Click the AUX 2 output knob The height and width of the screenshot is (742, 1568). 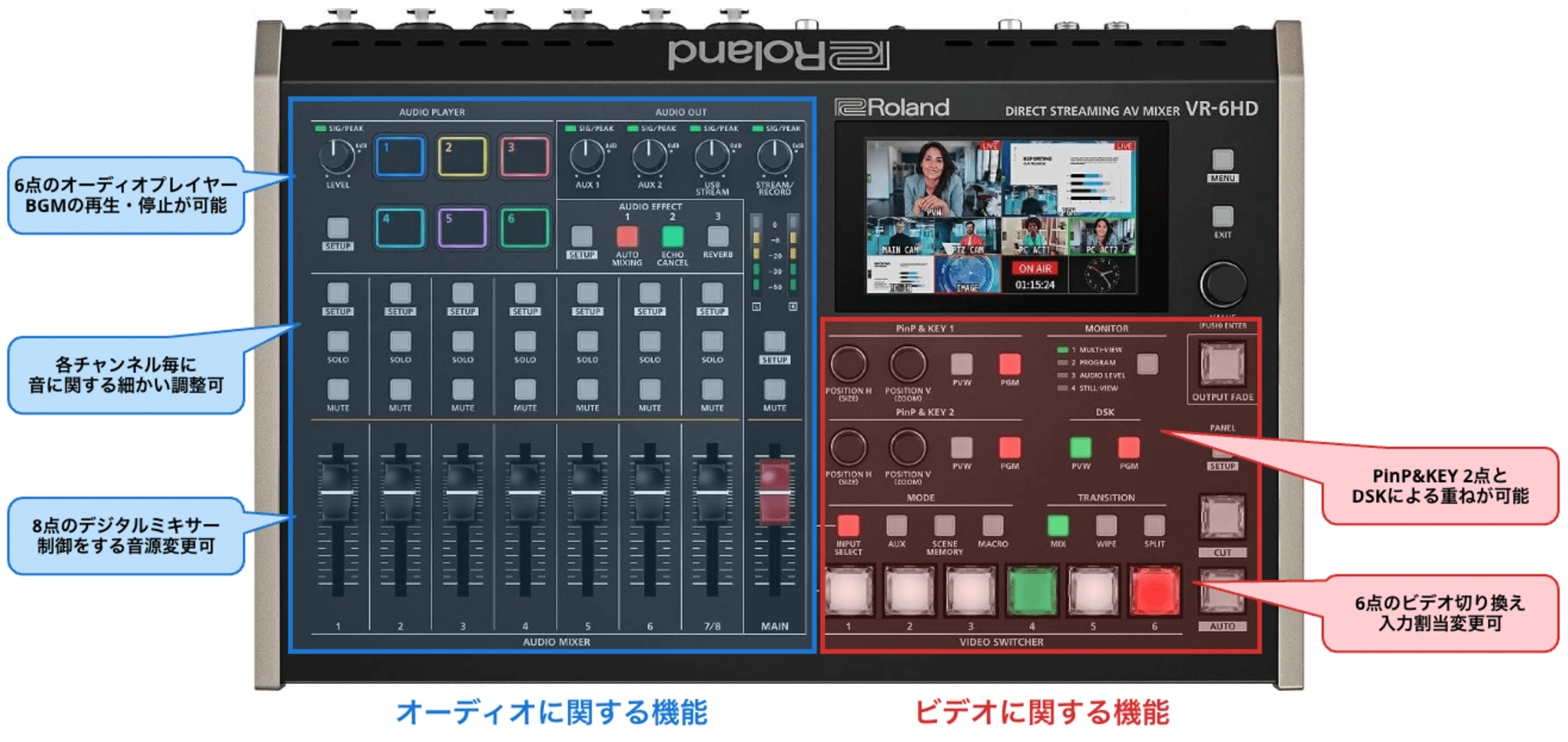coord(650,157)
